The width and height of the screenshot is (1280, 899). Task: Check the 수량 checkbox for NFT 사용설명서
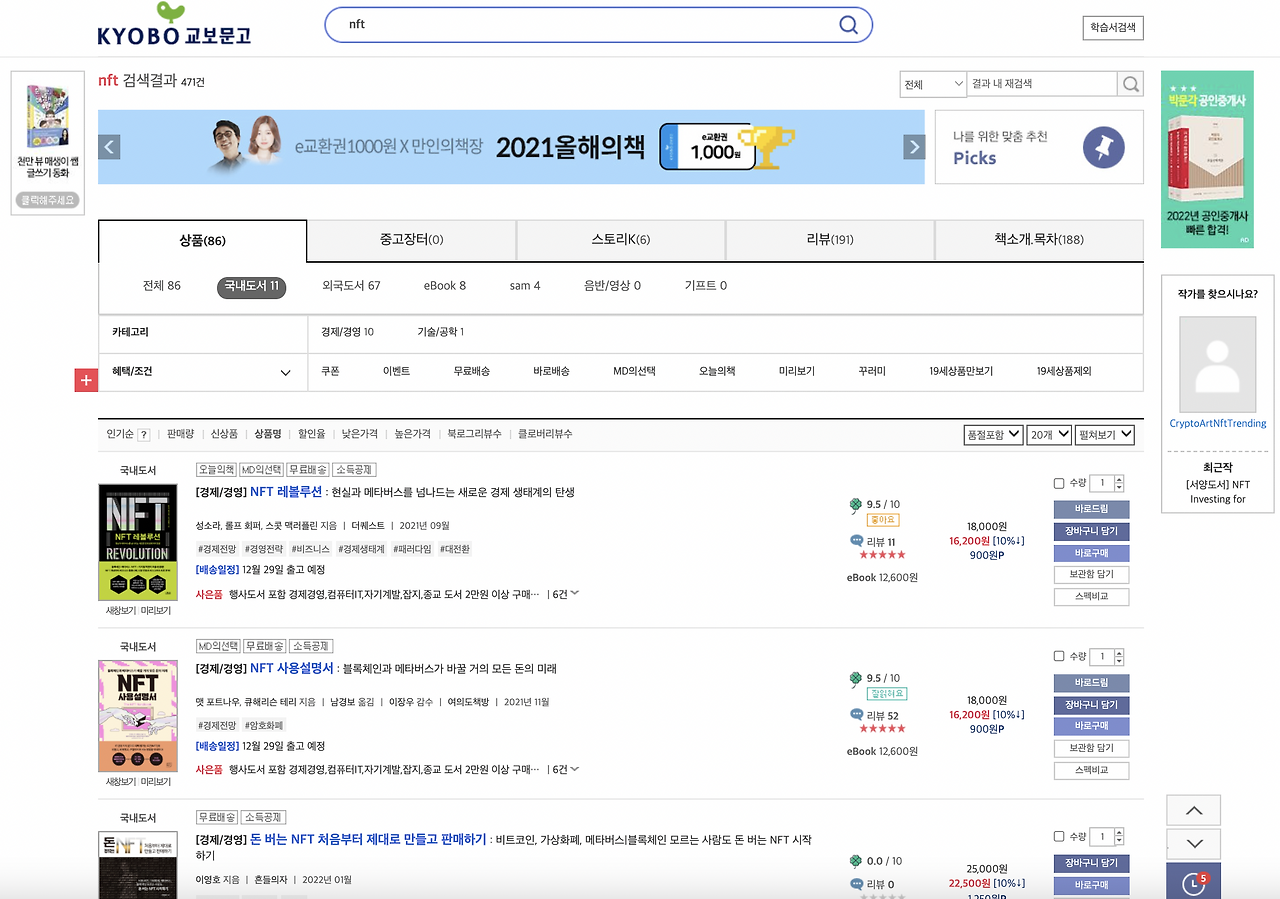(1059, 656)
